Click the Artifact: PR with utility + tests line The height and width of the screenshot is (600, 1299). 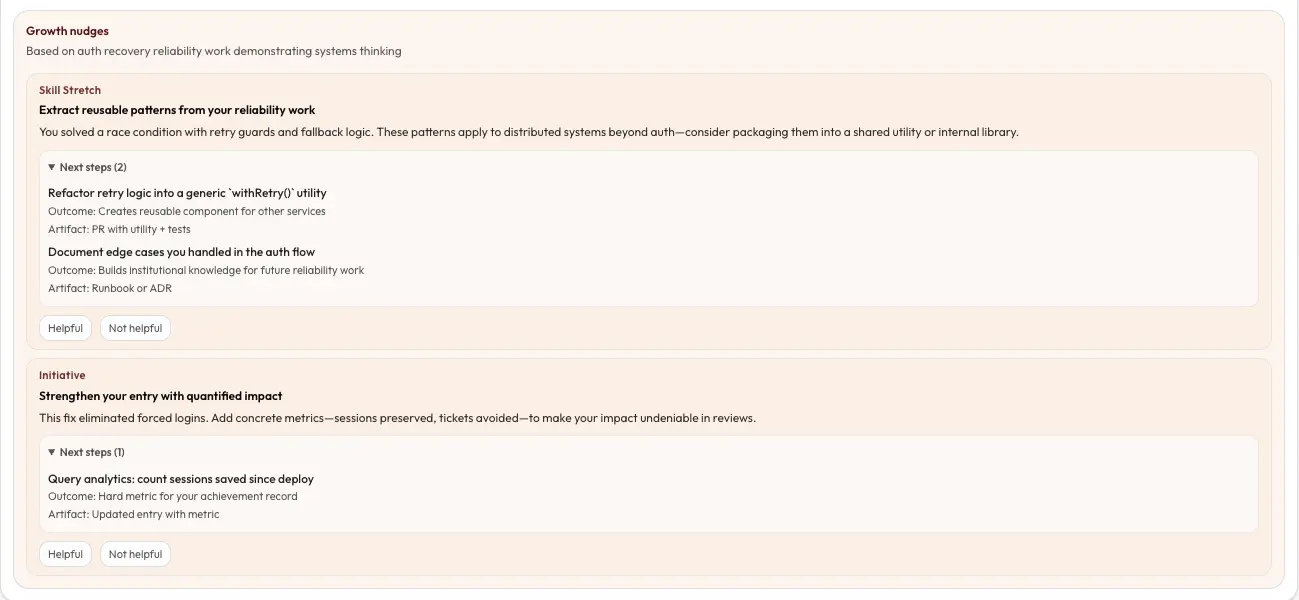pyautogui.click(x=119, y=230)
